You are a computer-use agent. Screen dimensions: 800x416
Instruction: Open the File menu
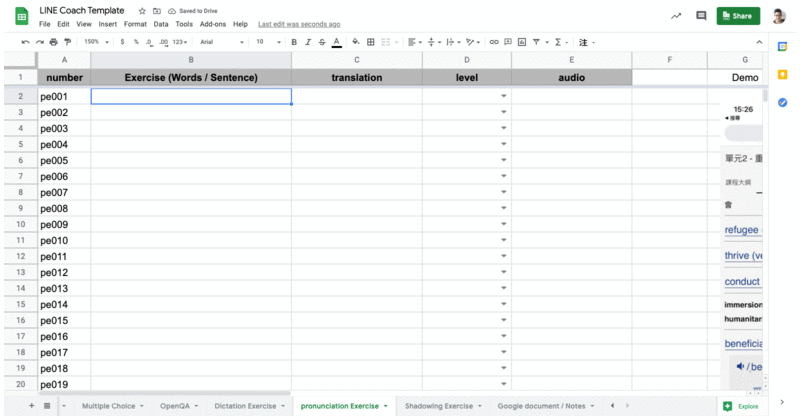click(x=45, y=24)
